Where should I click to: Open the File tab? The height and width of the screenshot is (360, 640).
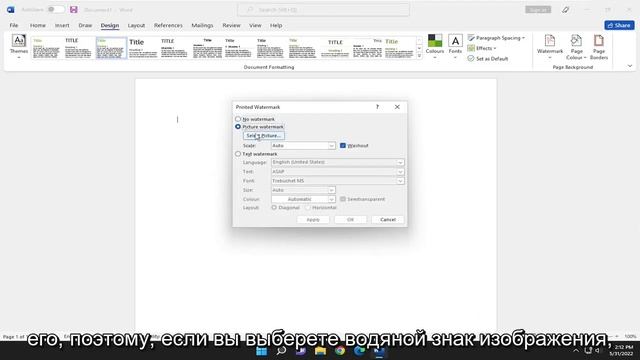tap(13, 25)
